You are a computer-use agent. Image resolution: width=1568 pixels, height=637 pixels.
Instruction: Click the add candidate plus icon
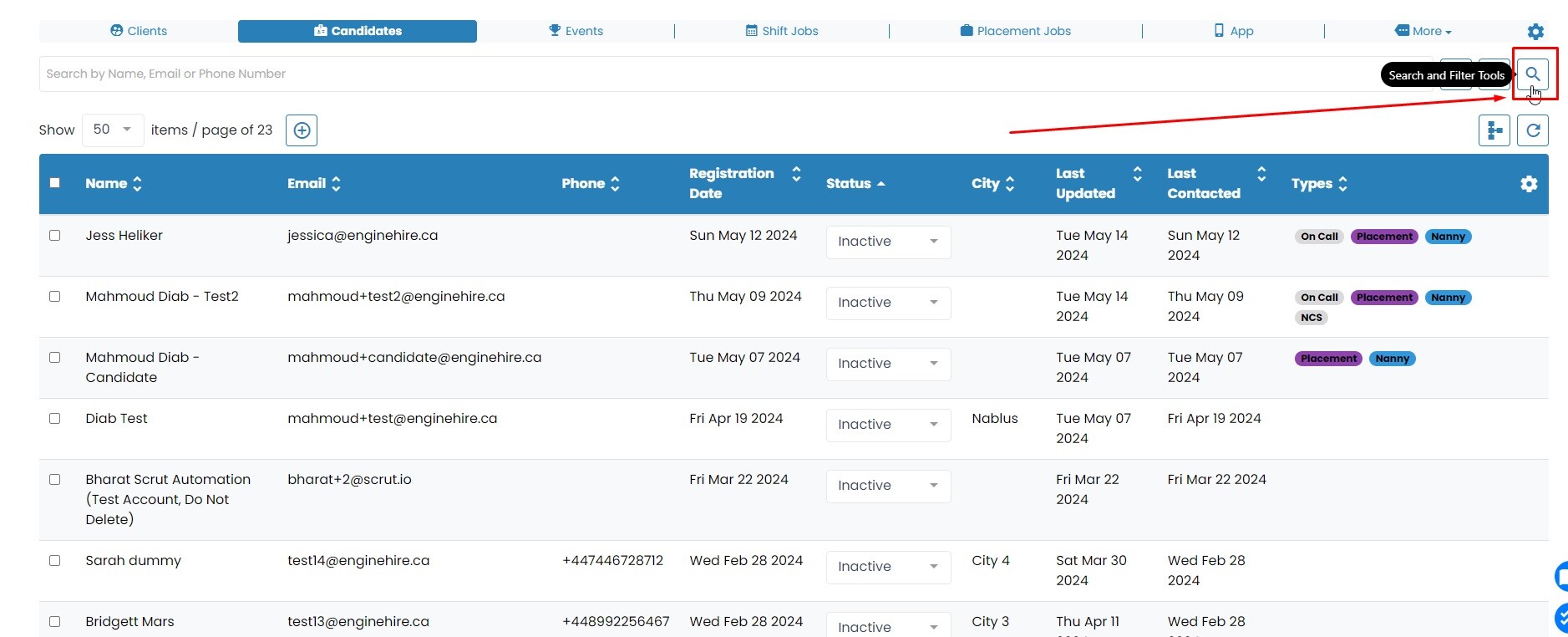(x=302, y=130)
